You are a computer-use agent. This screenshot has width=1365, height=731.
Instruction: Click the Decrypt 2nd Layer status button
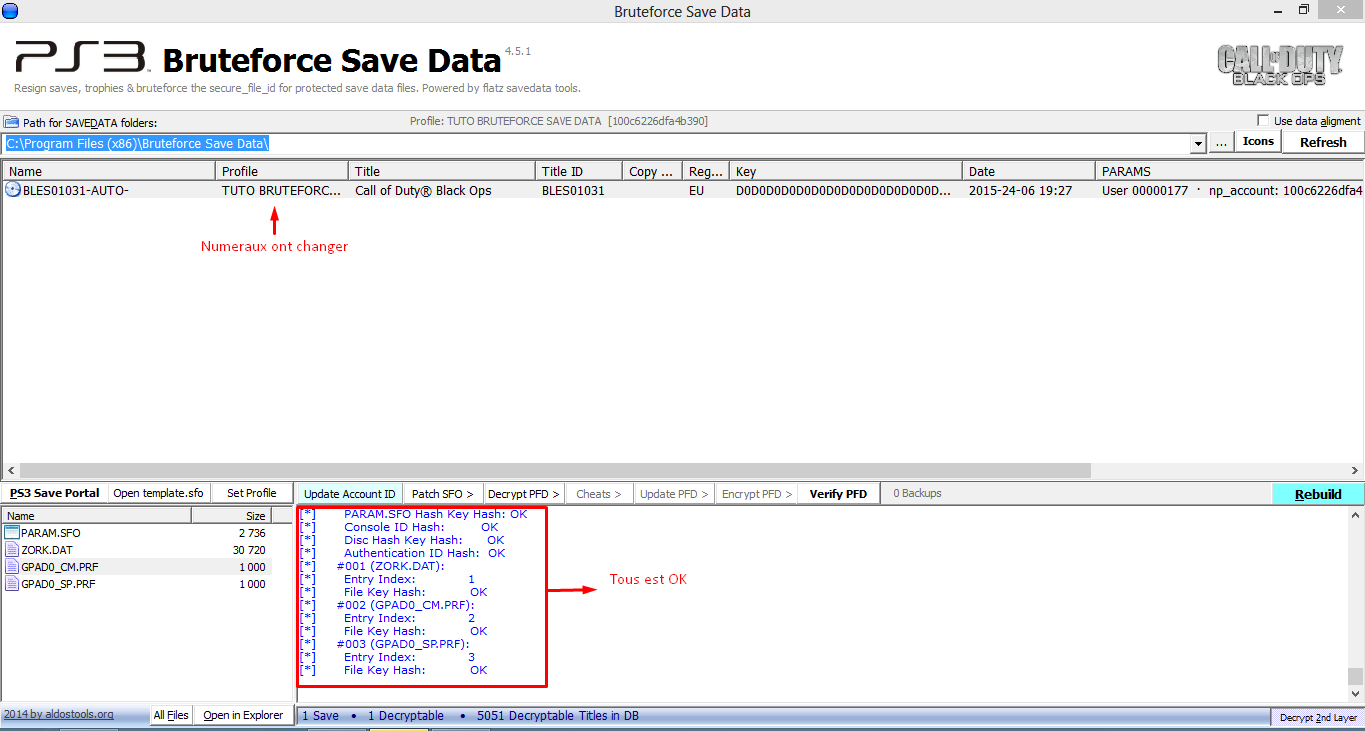point(1318,717)
